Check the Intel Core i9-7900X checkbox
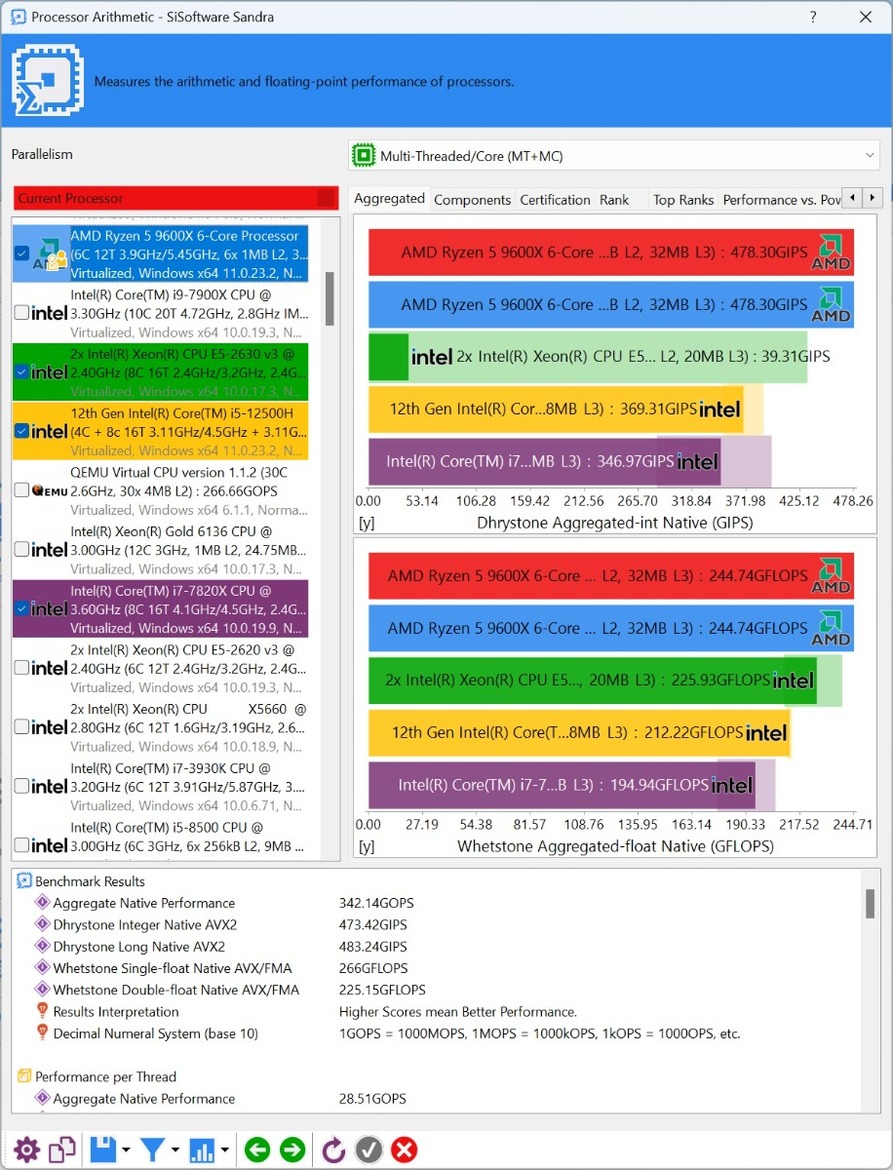 click(22, 313)
